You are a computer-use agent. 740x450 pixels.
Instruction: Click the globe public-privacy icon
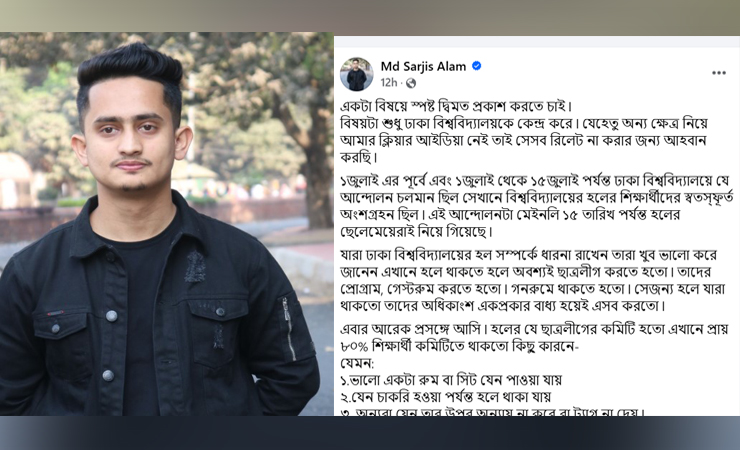point(411,83)
